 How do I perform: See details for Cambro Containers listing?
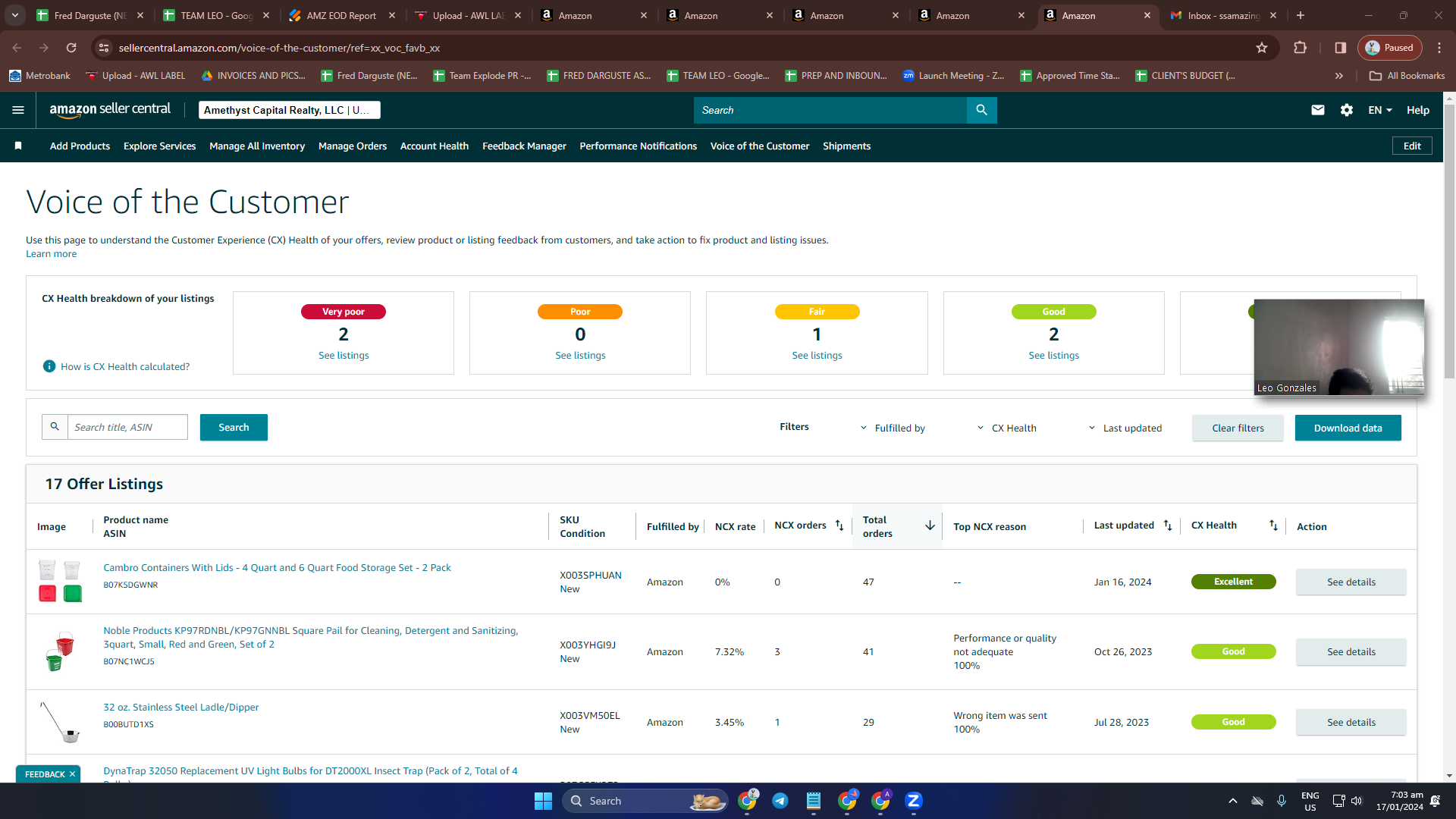click(x=1351, y=582)
